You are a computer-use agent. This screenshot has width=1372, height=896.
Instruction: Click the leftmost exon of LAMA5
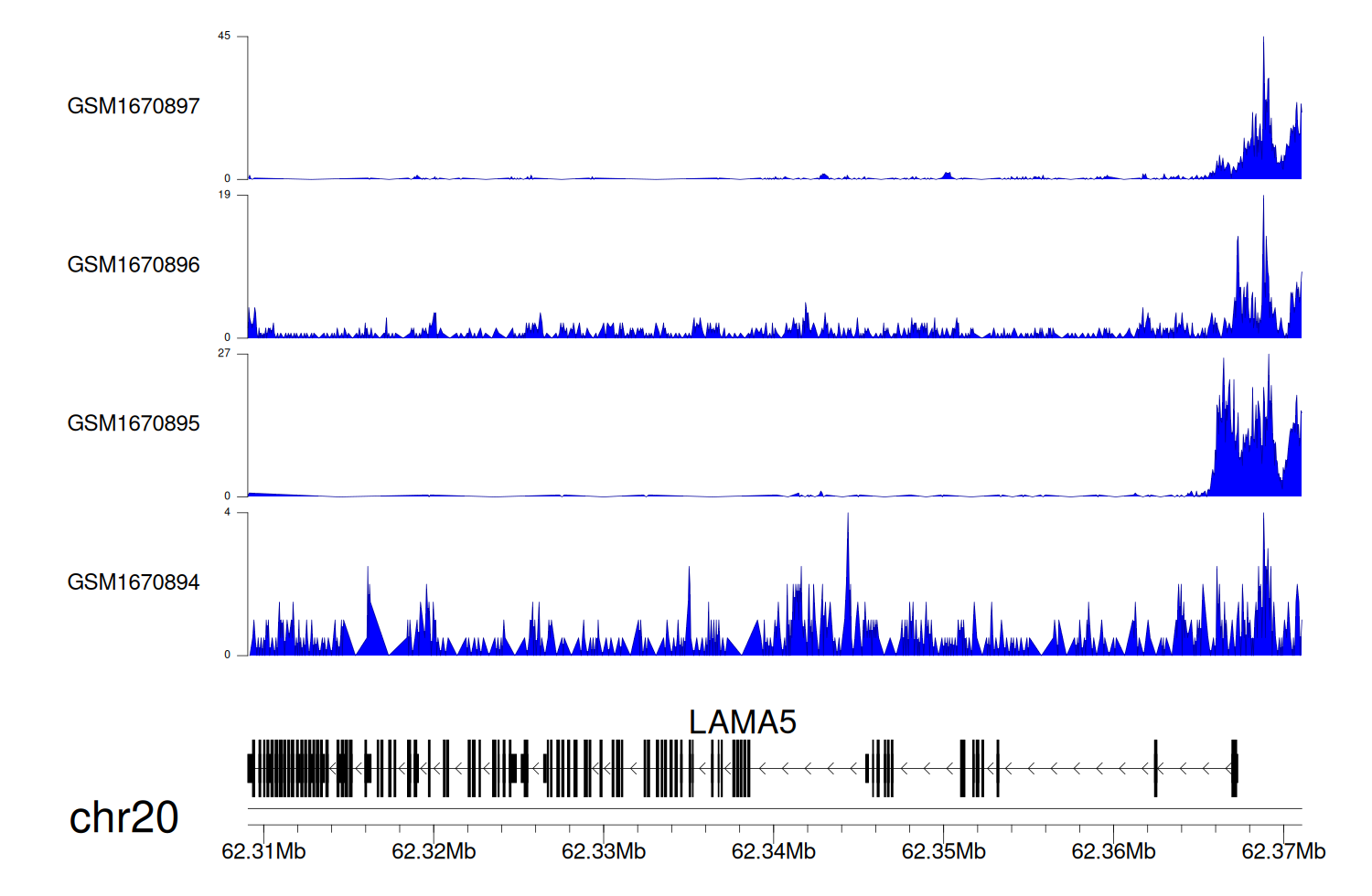251,768
